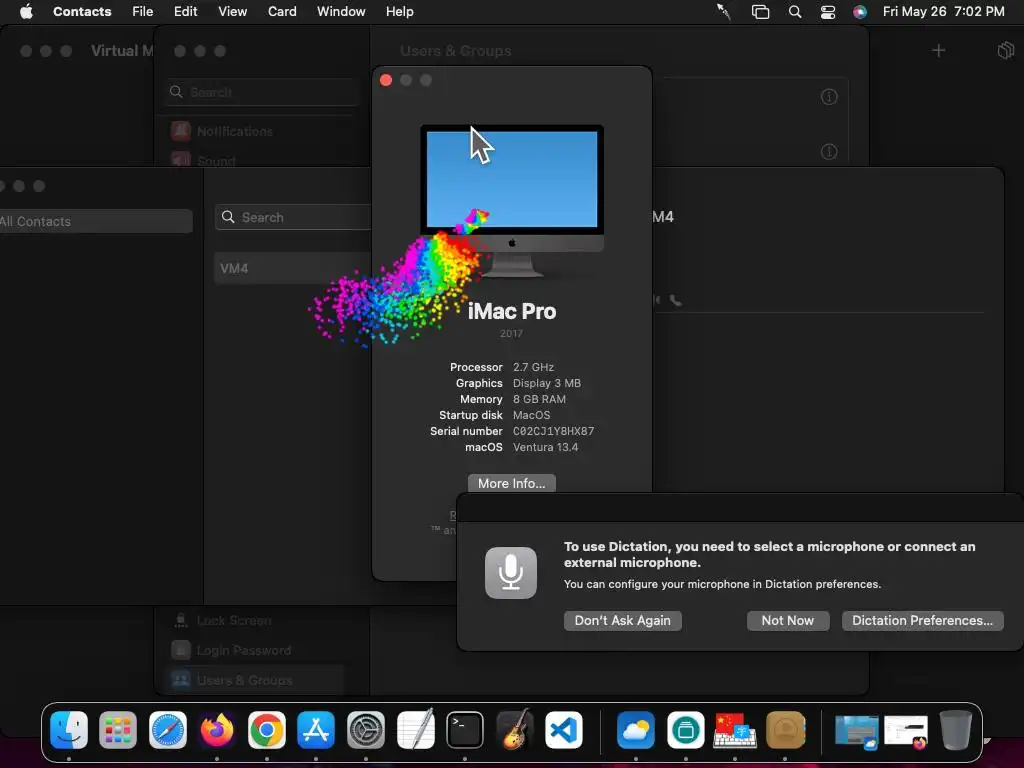This screenshot has height=768, width=1024.
Task: Click Not Now in Dictation dialog
Action: [788, 620]
